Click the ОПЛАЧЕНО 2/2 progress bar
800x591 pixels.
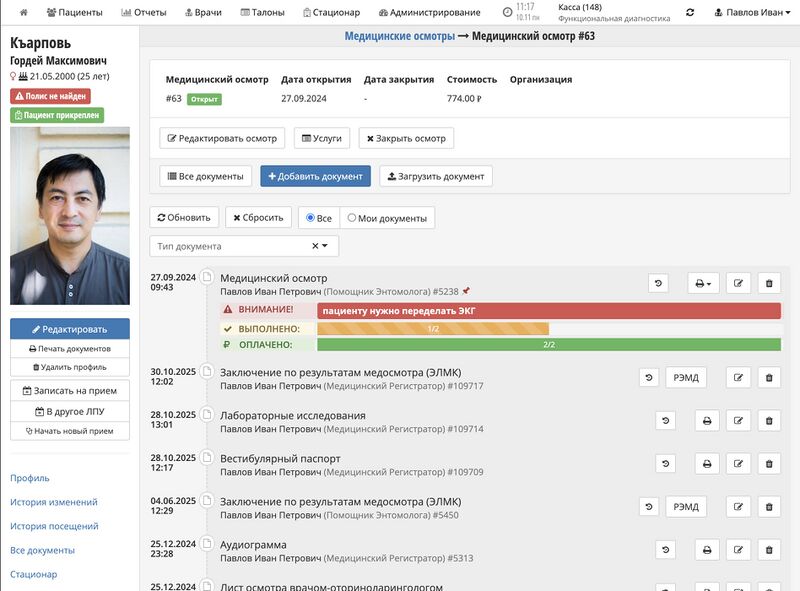549,344
